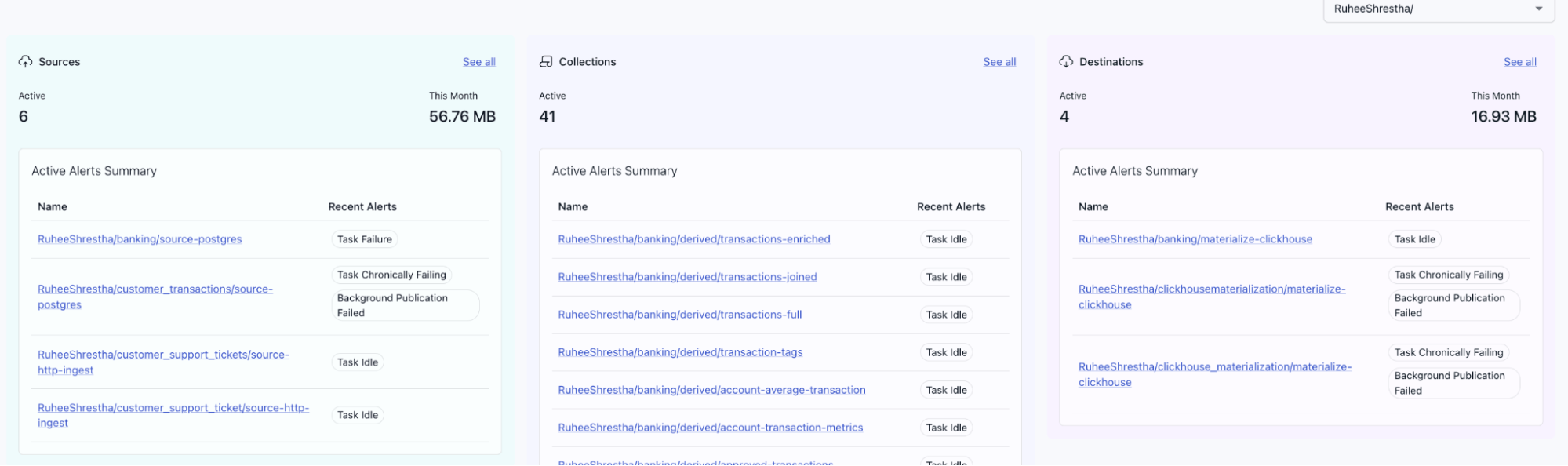Click Background Publication Failed chip for clickhouse_materialization

pos(1454,383)
